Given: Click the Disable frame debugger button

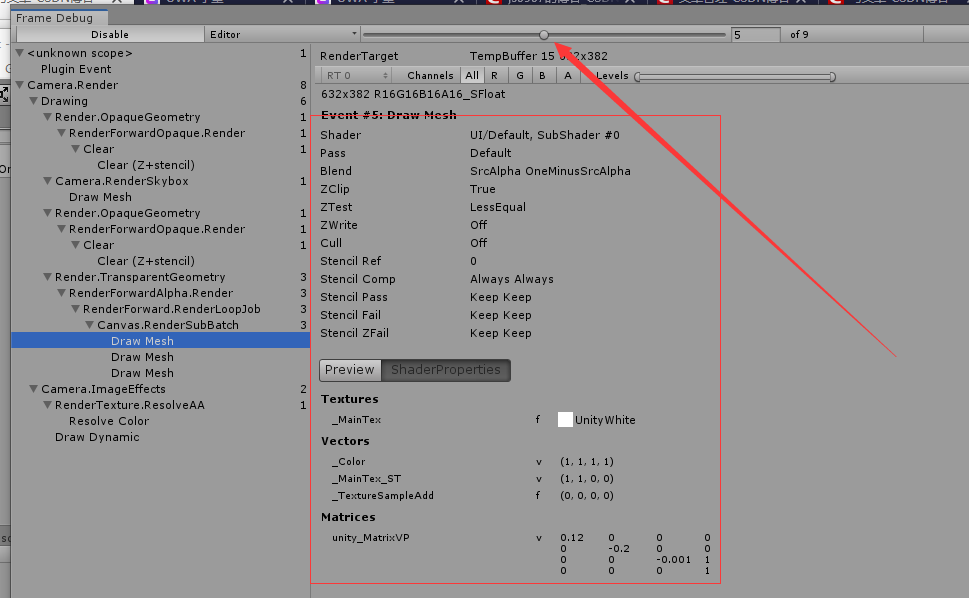Looking at the screenshot, I should (x=109, y=35).
